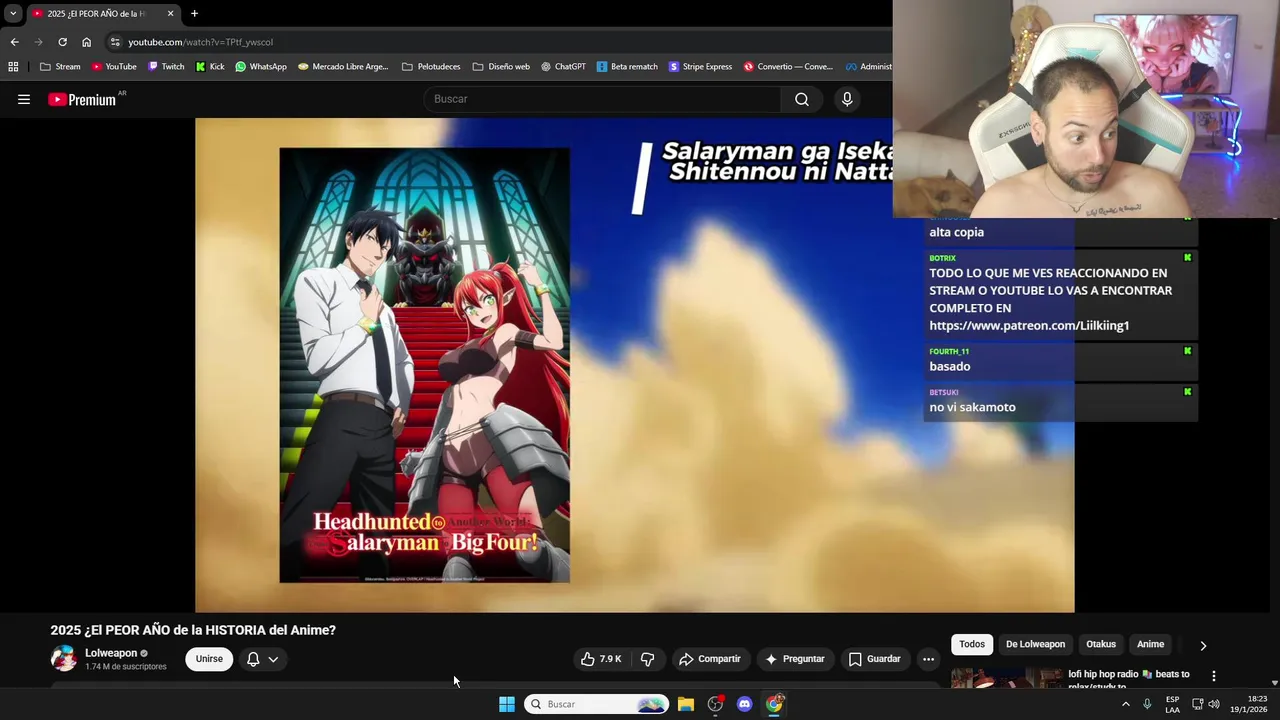The width and height of the screenshot is (1280, 720).
Task: Switch to Chrome in the taskbar
Action: coord(774,704)
